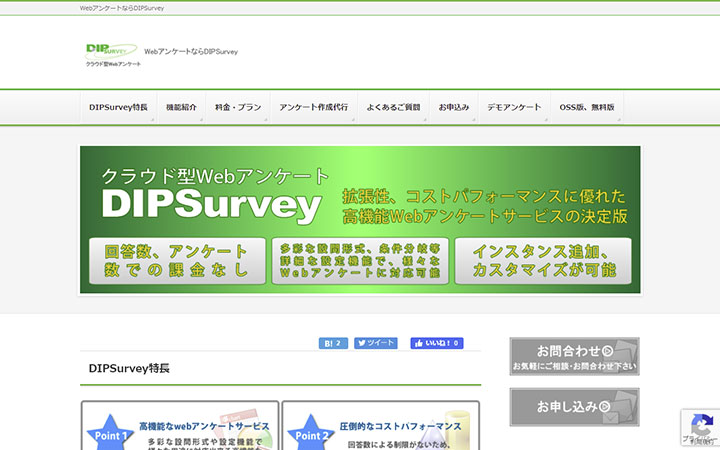Click the main green DIPSurvey hero banner
The image size is (720, 450).
click(x=360, y=219)
